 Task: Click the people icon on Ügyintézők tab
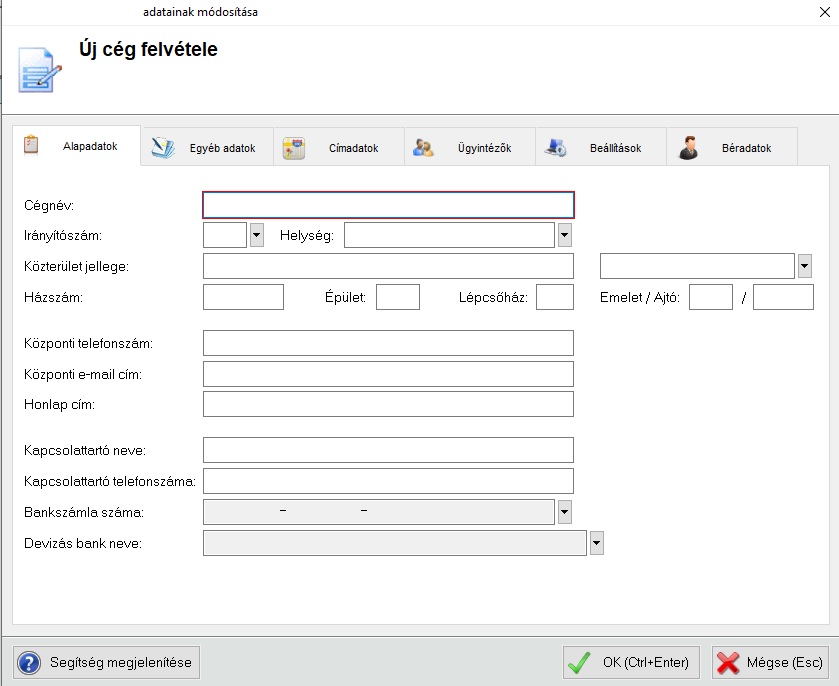pyautogui.click(x=423, y=148)
